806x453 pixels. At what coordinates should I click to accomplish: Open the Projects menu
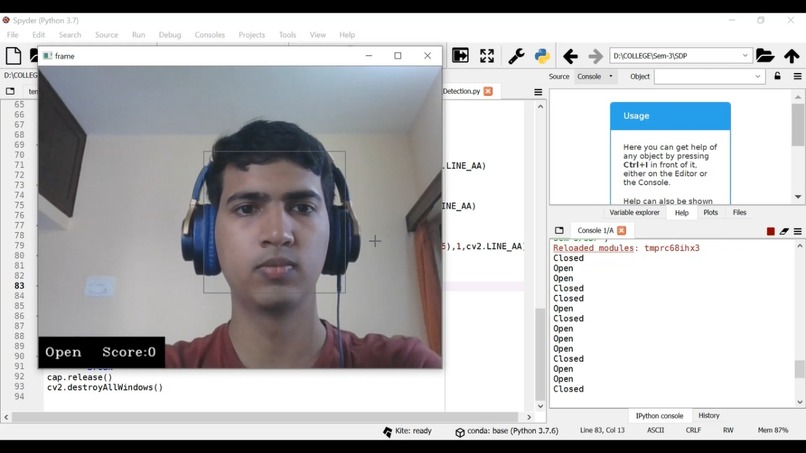pyautogui.click(x=251, y=35)
